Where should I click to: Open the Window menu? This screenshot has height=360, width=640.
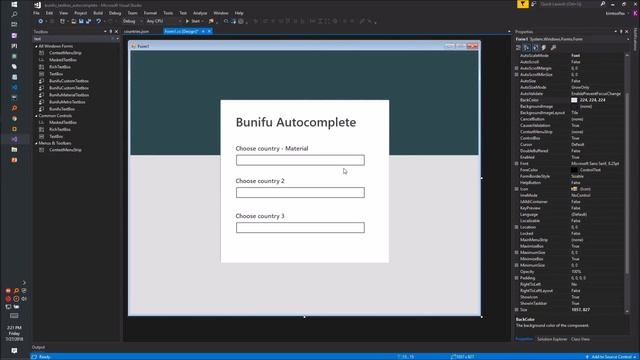click(221, 13)
